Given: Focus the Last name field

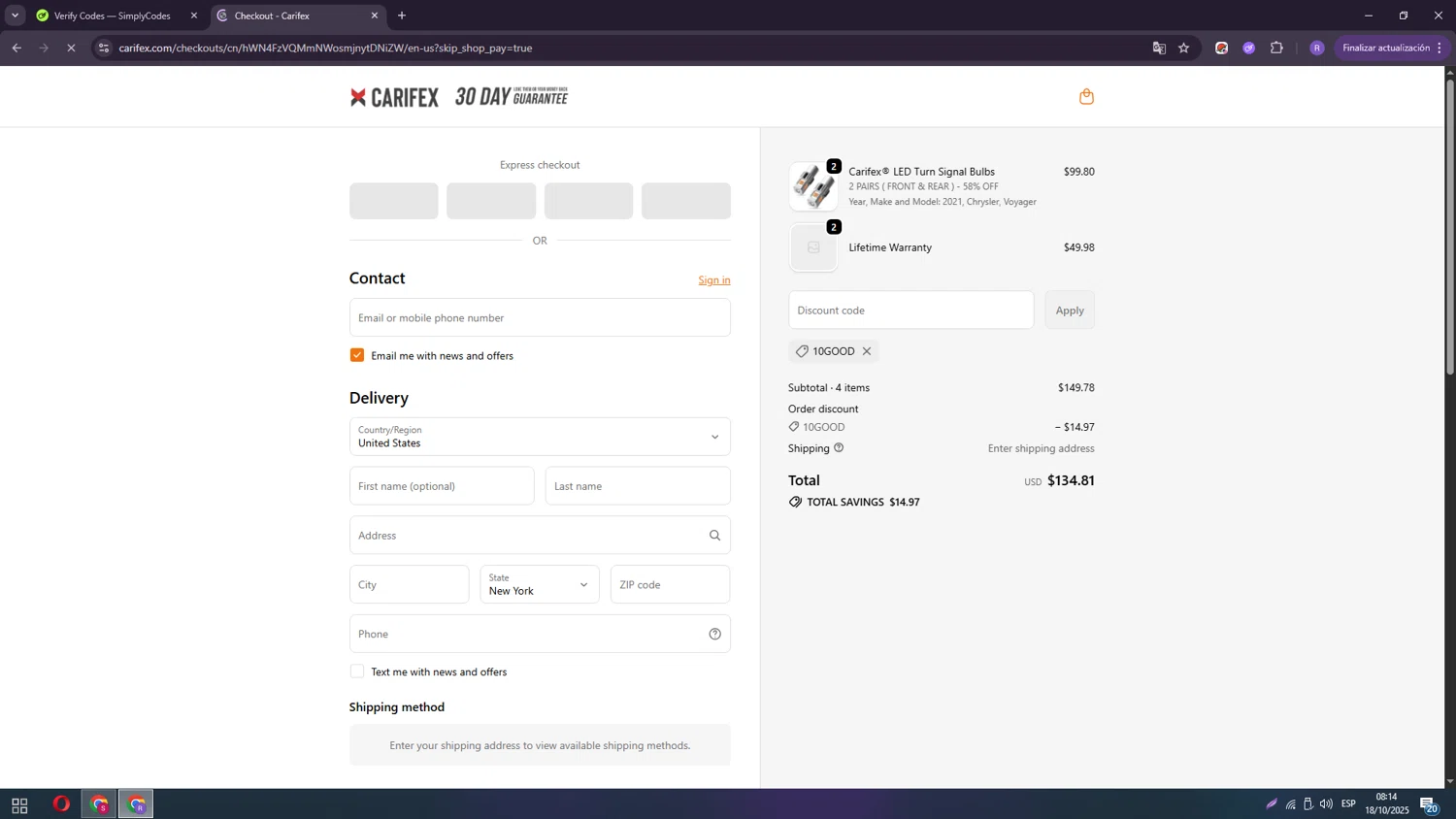Looking at the screenshot, I should point(638,486).
